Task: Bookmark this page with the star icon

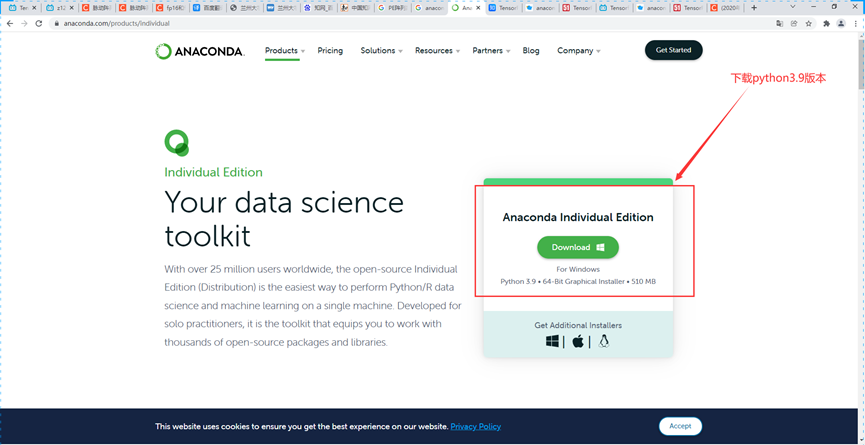Action: click(x=809, y=24)
